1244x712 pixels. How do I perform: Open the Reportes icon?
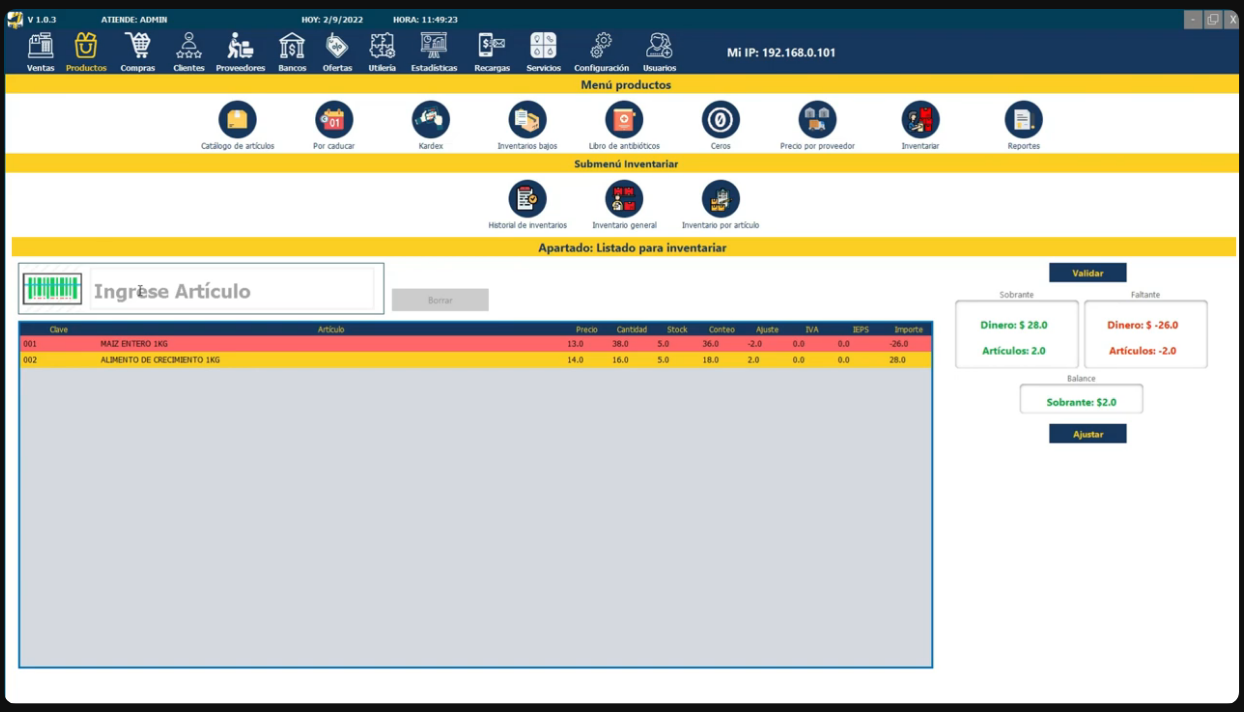[x=1023, y=120]
